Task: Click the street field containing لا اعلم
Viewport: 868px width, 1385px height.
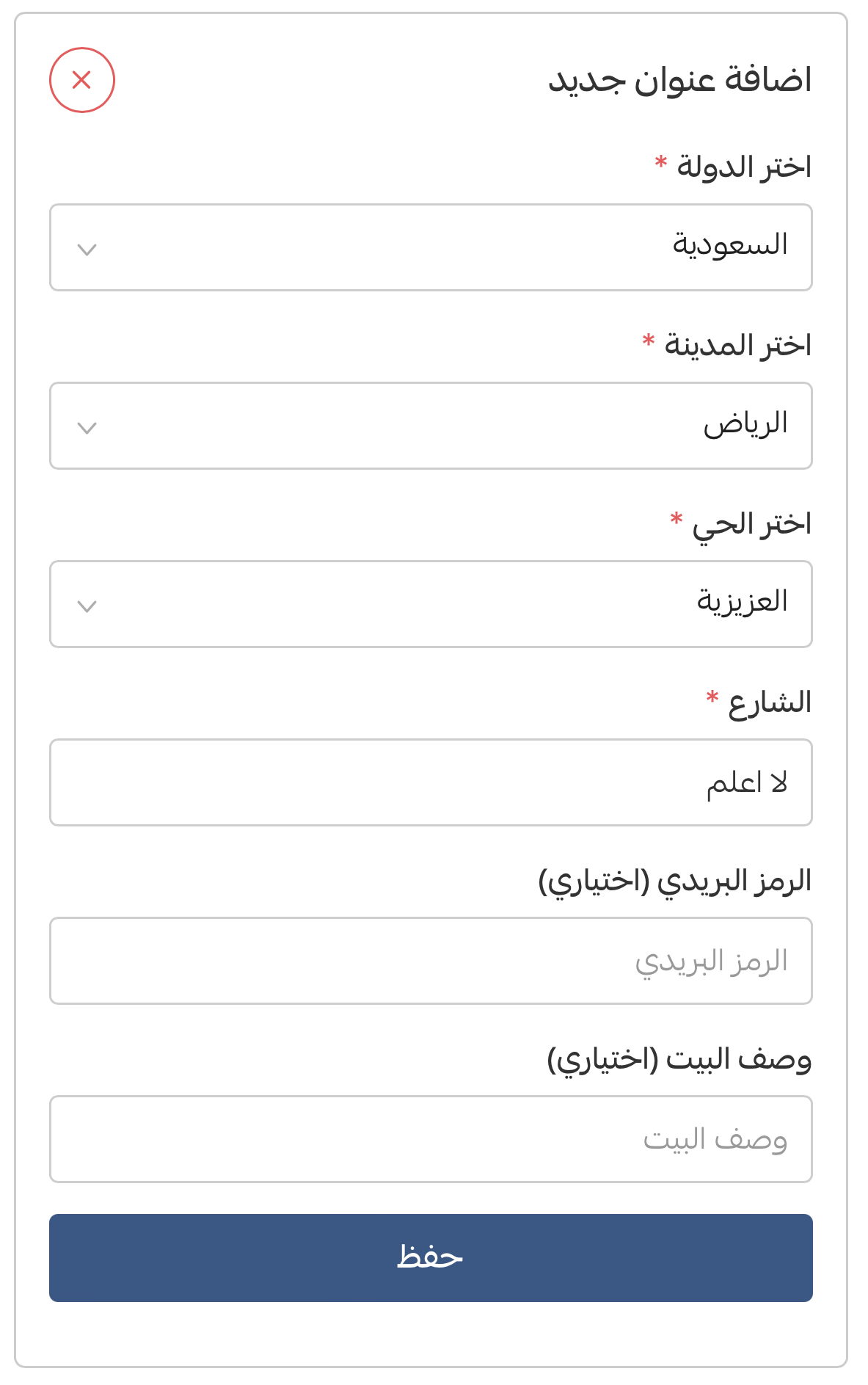Action: [431, 782]
